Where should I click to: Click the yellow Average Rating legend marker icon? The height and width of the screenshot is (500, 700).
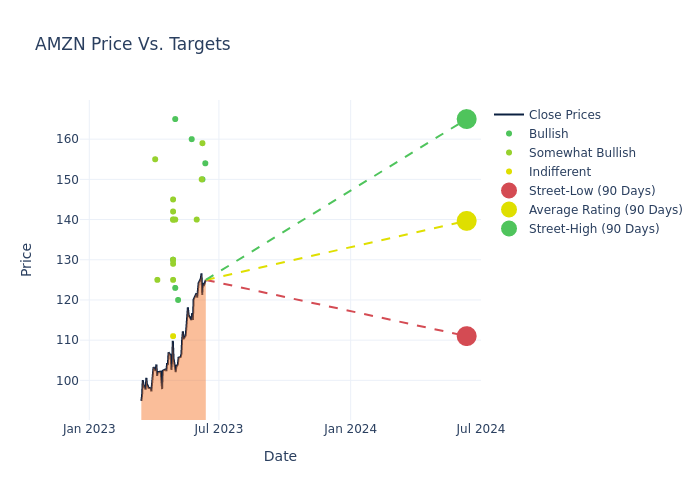coord(509,210)
